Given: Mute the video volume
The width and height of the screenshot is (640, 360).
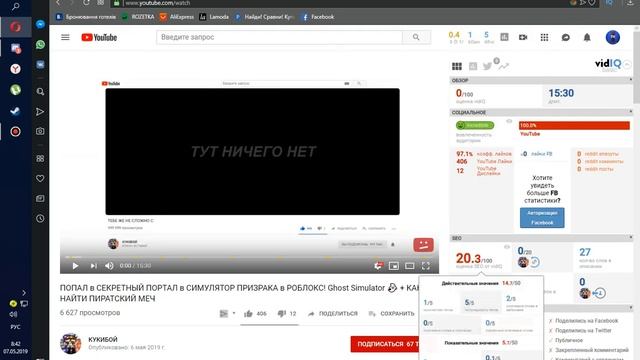Looking at the screenshot, I should pos(109,266).
